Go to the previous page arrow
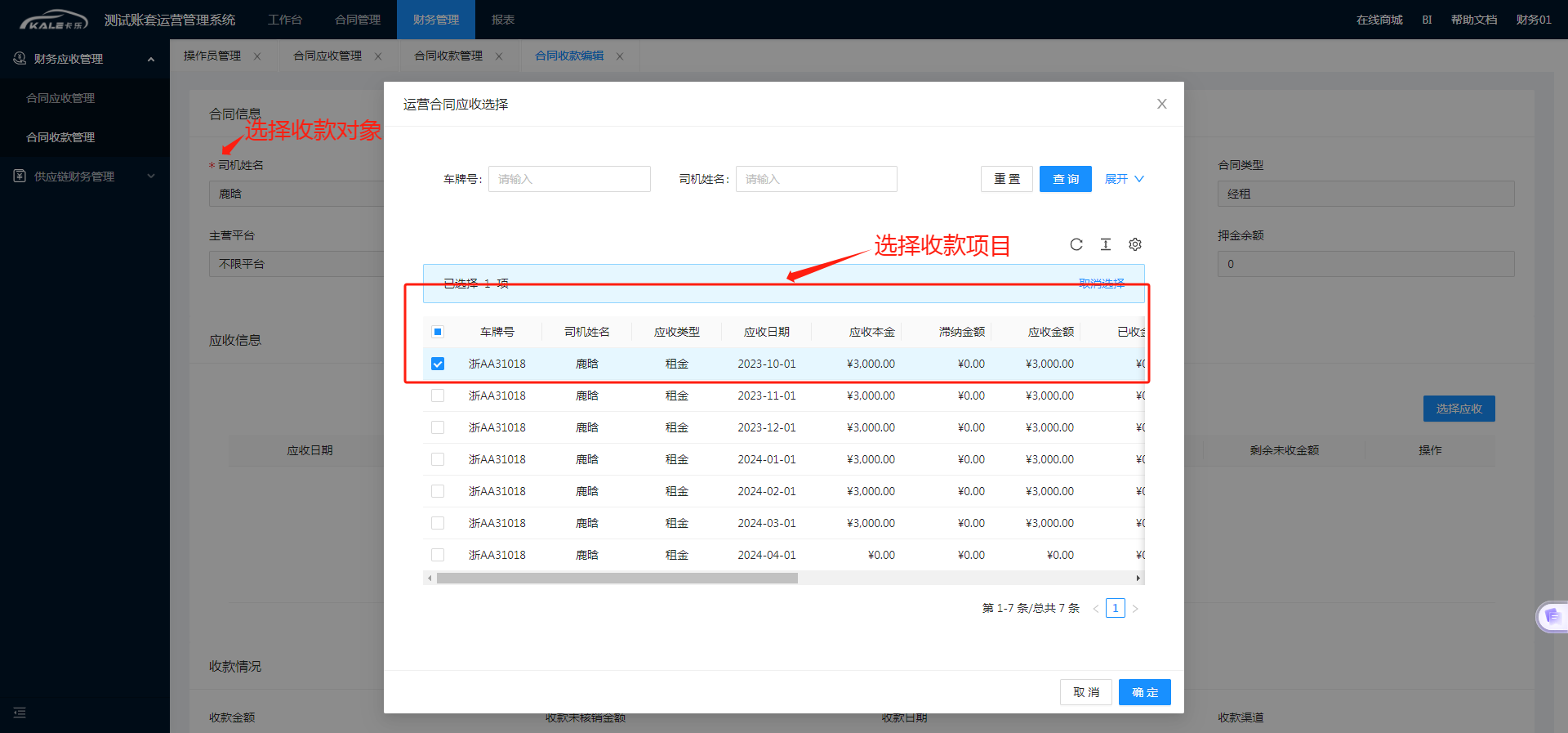 coord(1096,609)
